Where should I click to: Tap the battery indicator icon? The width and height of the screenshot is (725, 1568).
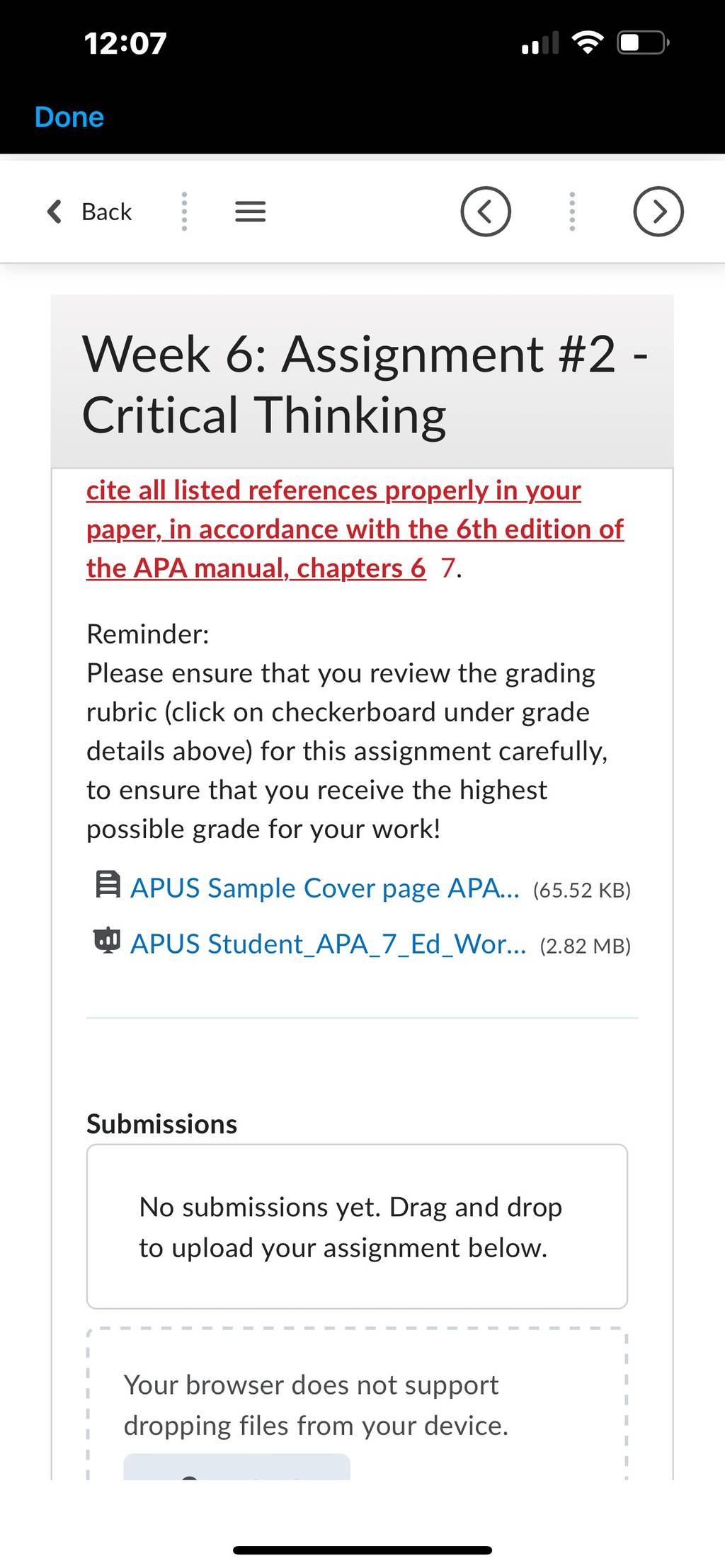644,43
